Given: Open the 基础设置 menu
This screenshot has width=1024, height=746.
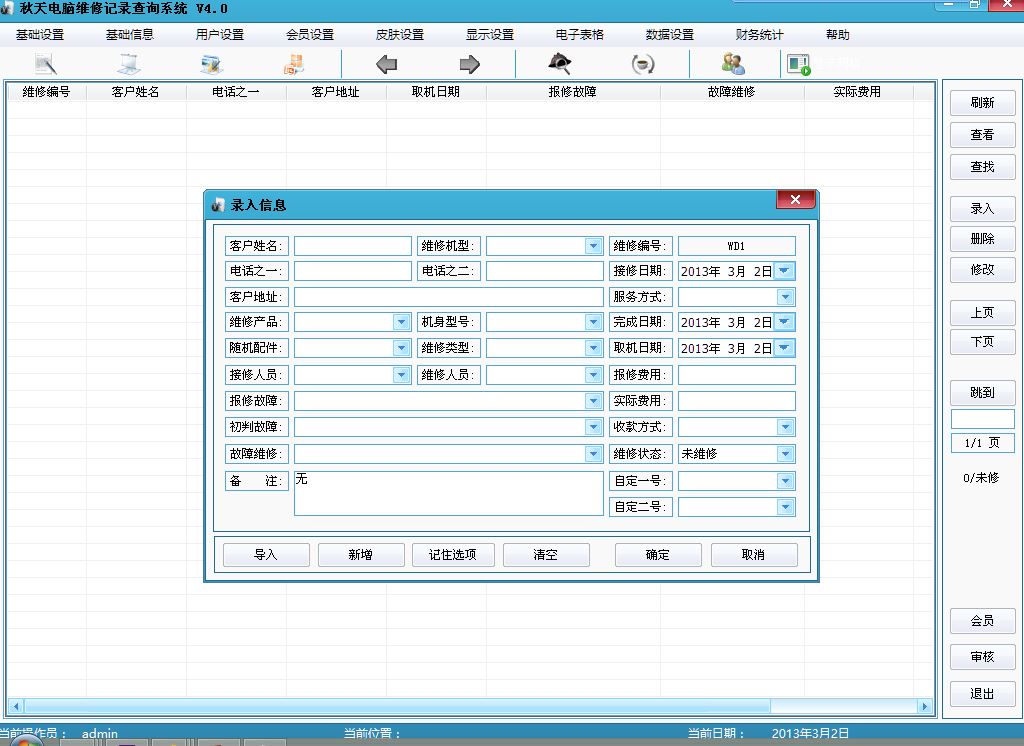Looking at the screenshot, I should coord(40,35).
